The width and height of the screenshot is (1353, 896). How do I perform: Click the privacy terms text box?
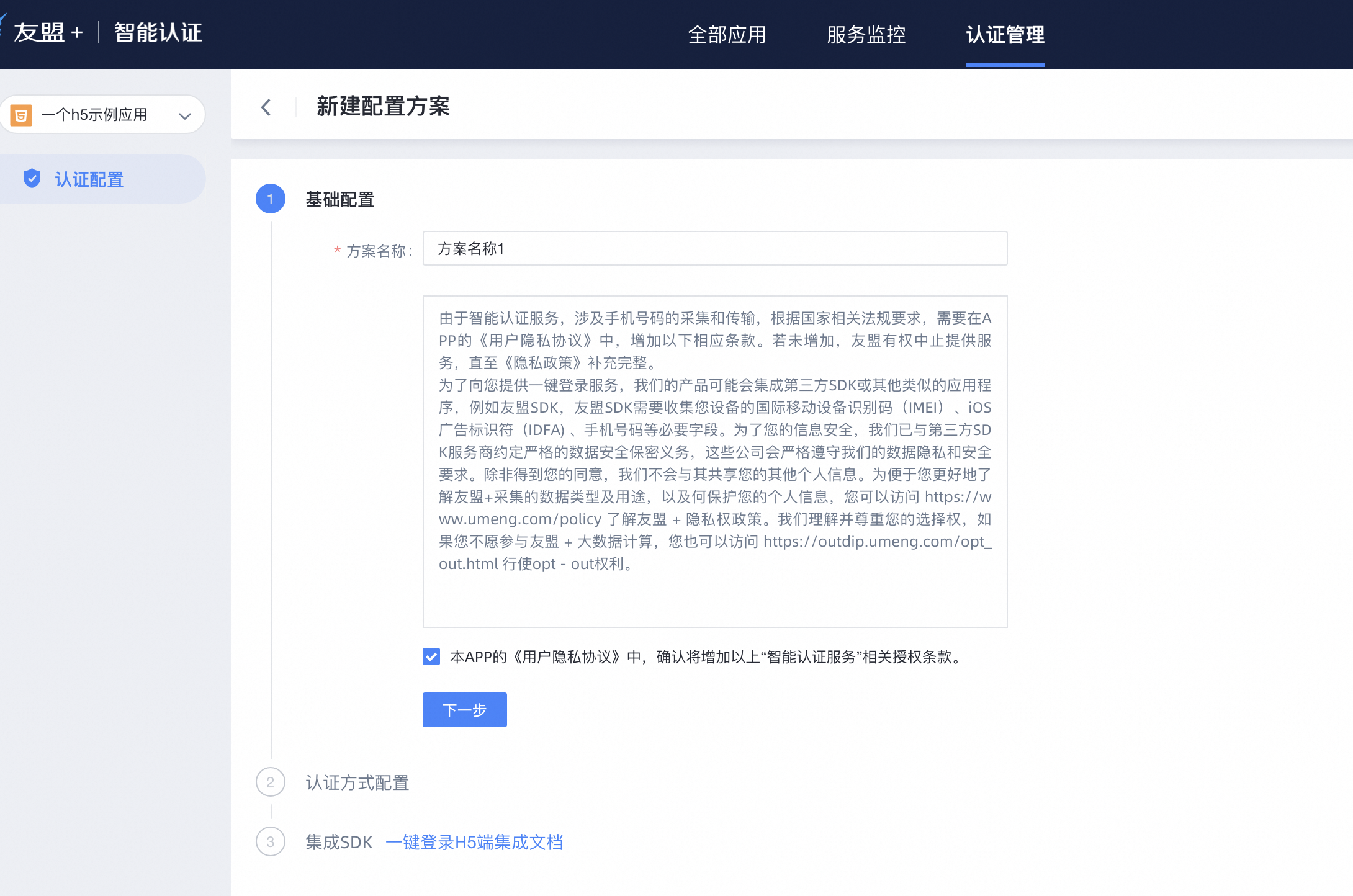click(715, 462)
